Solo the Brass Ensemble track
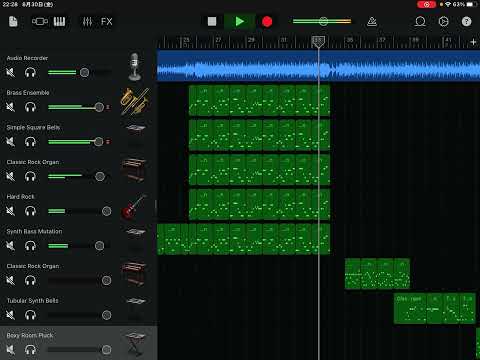Image resolution: width=480 pixels, height=360 pixels. (30, 107)
